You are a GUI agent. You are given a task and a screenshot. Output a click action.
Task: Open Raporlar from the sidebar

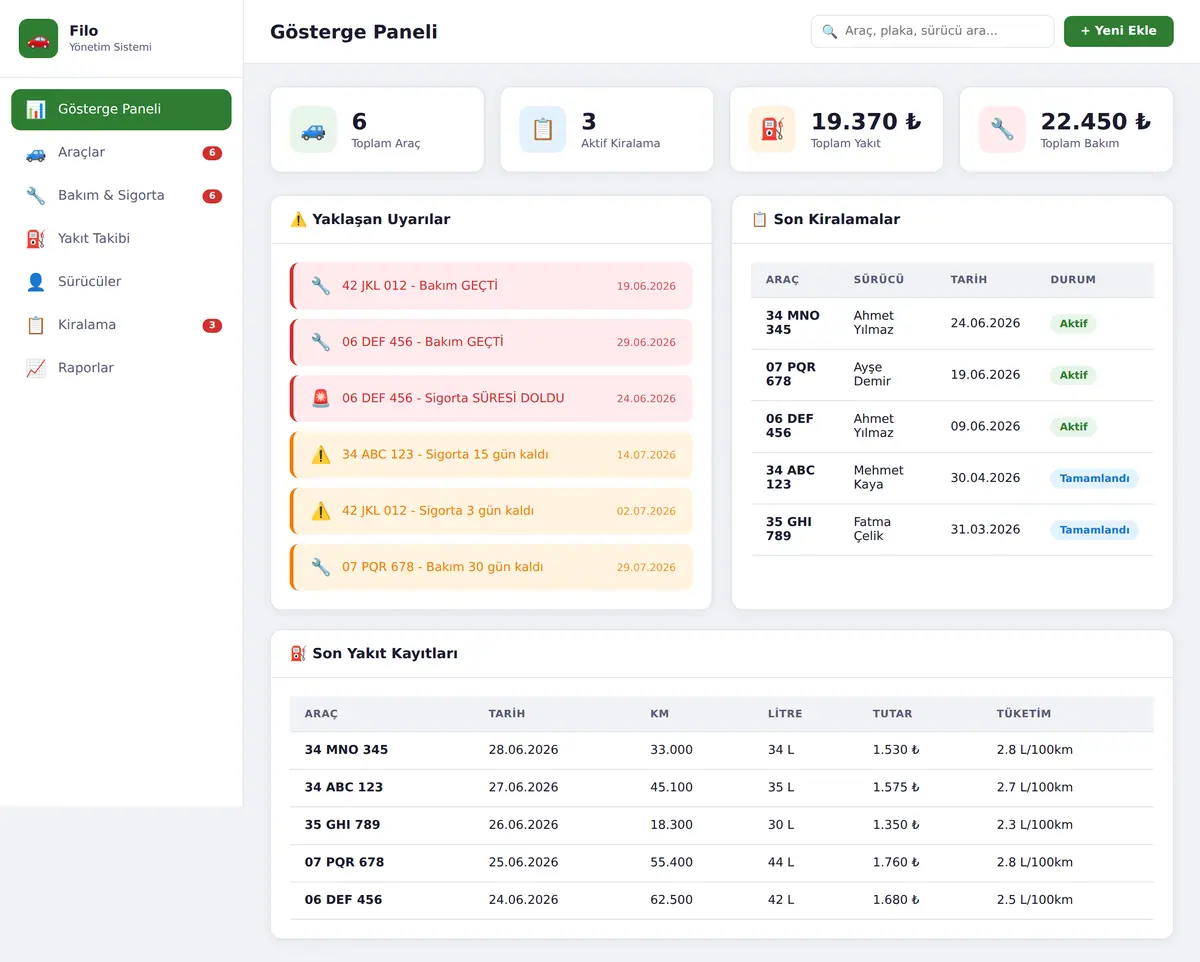pos(121,368)
